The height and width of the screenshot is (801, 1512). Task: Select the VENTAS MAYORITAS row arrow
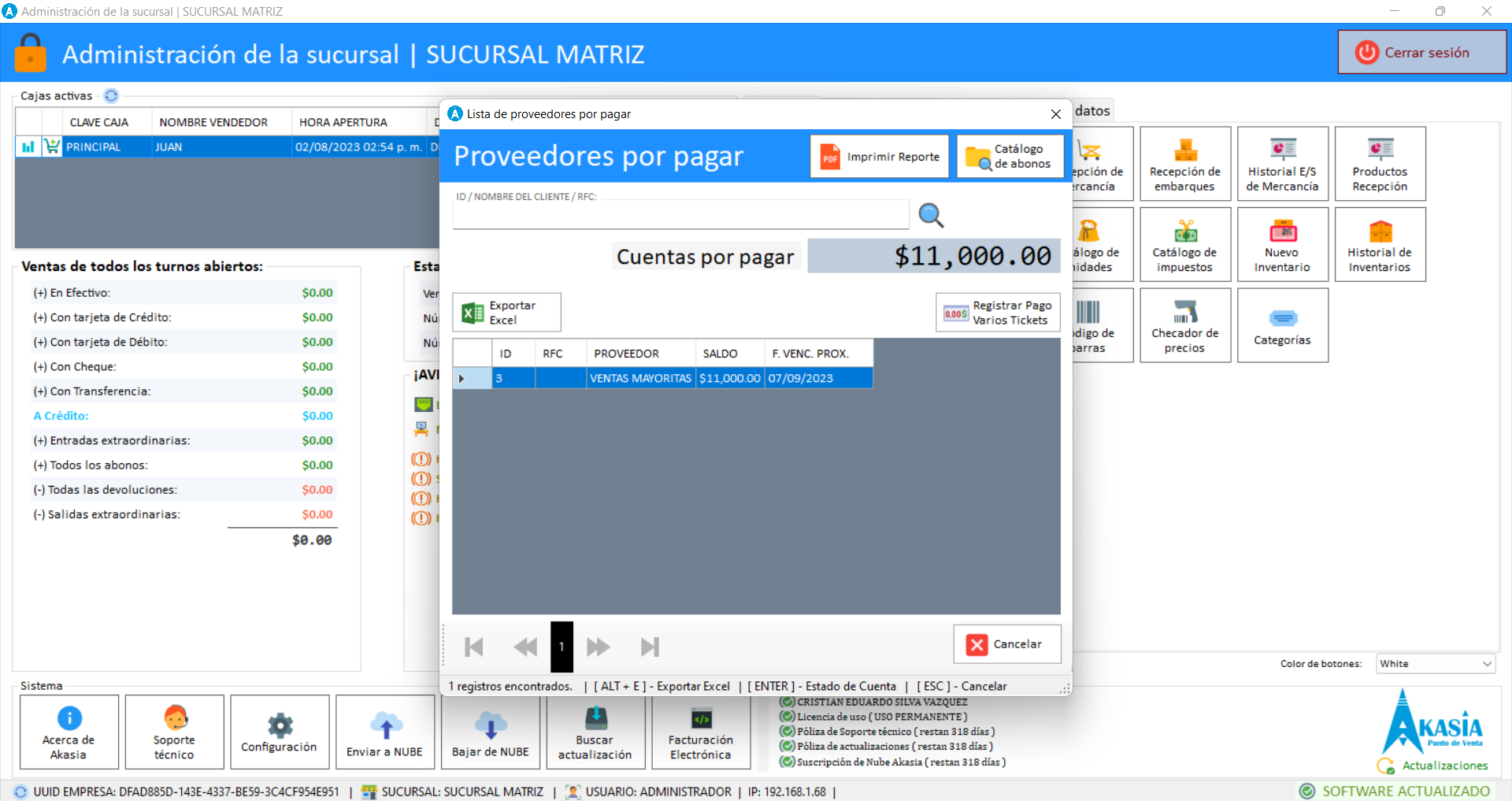(462, 379)
